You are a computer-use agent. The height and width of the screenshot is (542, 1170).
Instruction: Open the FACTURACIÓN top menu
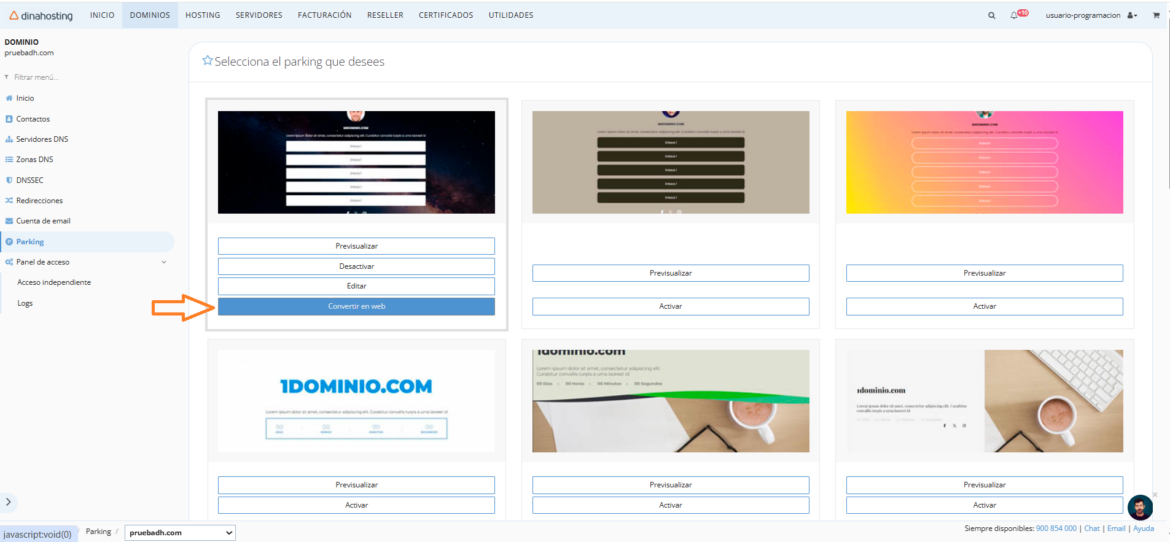pos(325,15)
